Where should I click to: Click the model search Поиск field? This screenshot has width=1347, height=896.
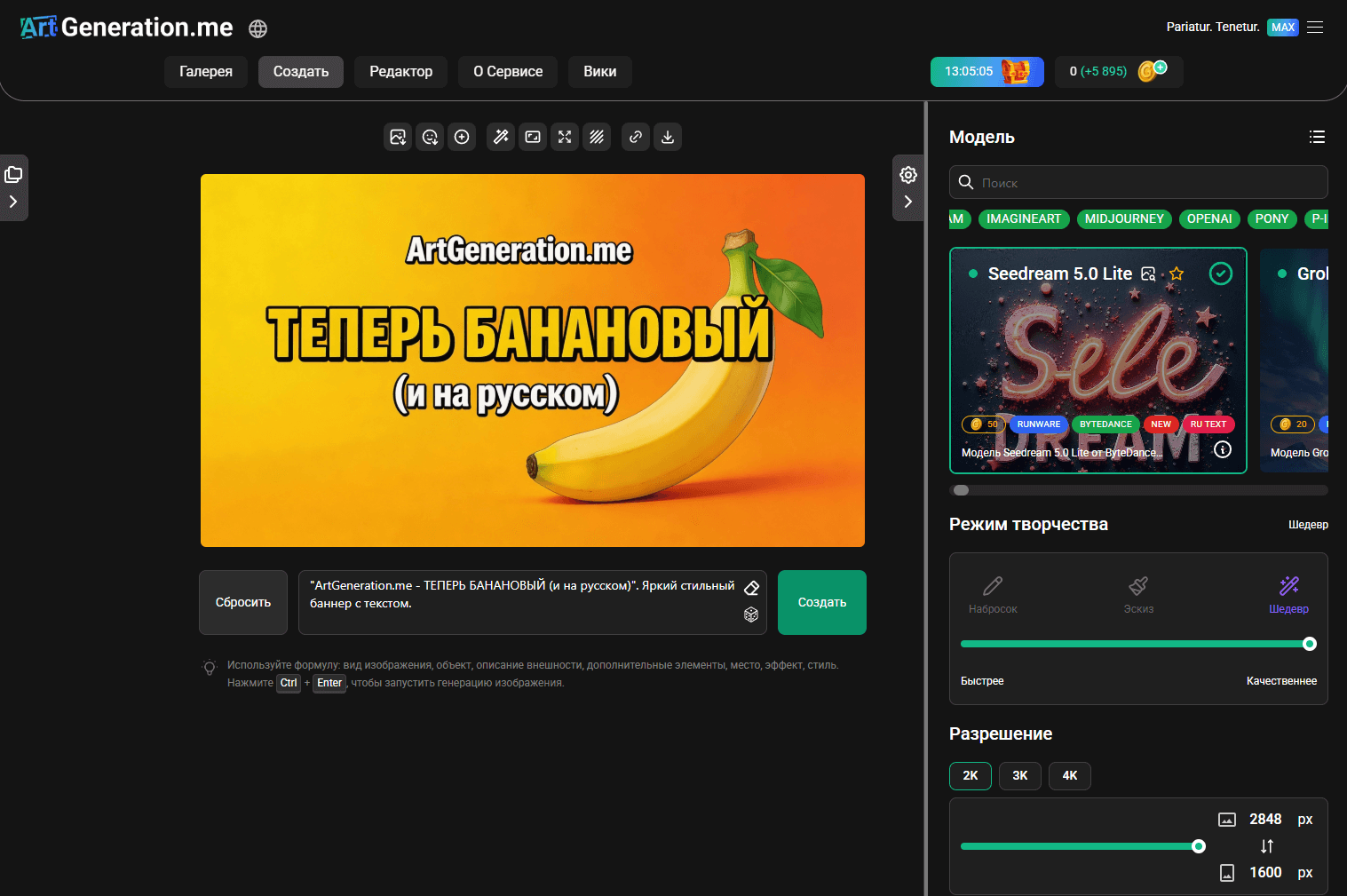click(1138, 182)
